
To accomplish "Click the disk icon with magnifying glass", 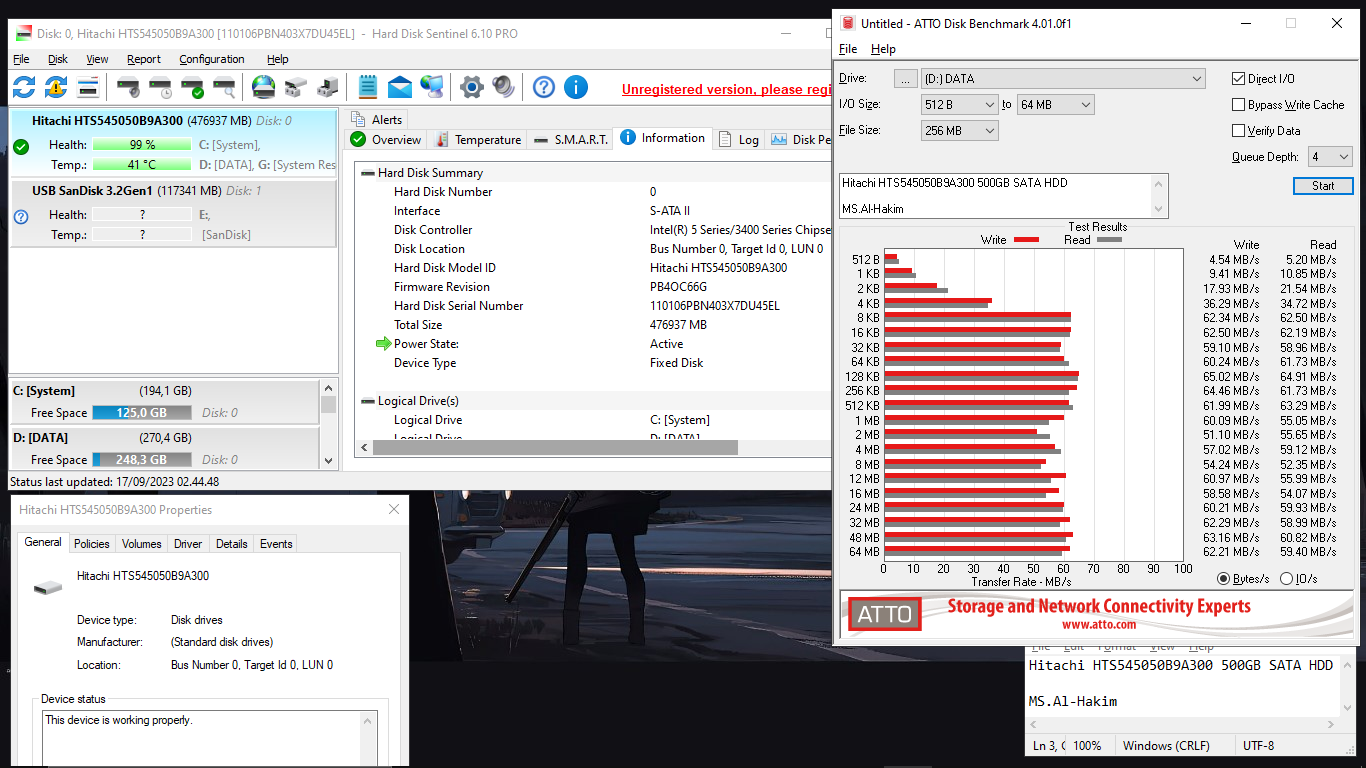I will (224, 87).
